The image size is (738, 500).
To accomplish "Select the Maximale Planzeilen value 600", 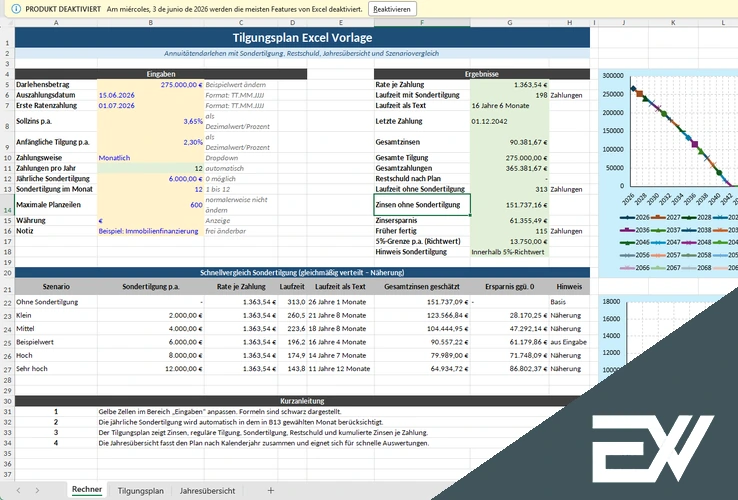I will [x=151, y=205].
